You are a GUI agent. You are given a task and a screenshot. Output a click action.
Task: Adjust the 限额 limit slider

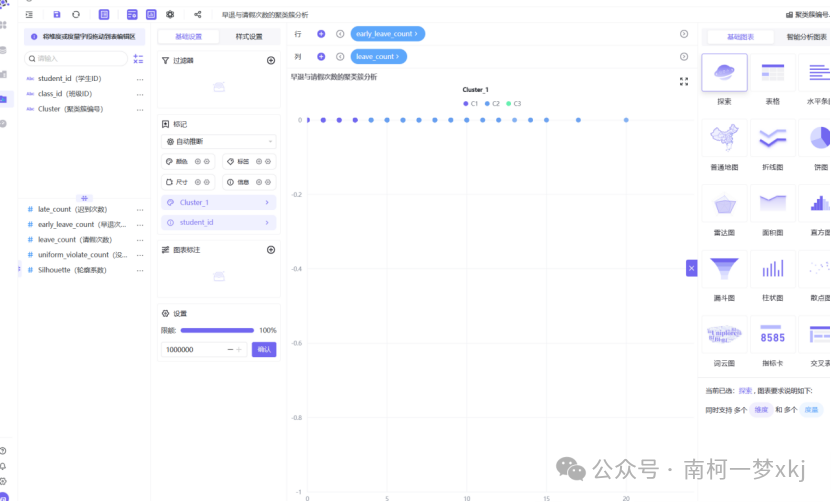[217, 330]
